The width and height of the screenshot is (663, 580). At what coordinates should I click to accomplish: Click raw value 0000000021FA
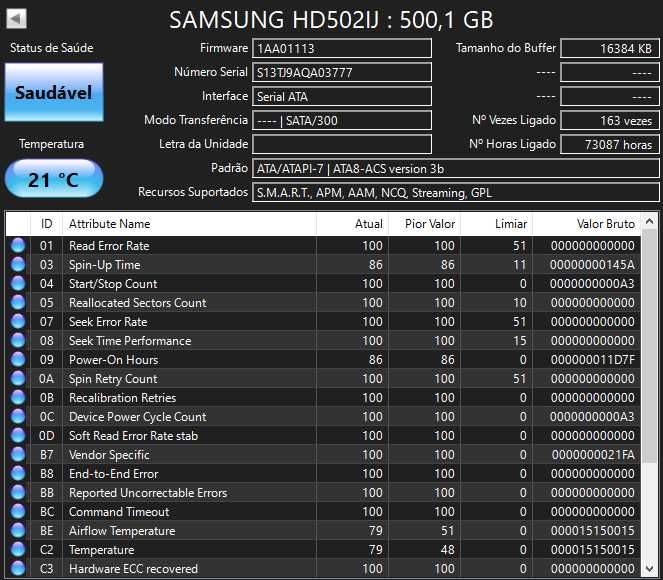pos(593,455)
